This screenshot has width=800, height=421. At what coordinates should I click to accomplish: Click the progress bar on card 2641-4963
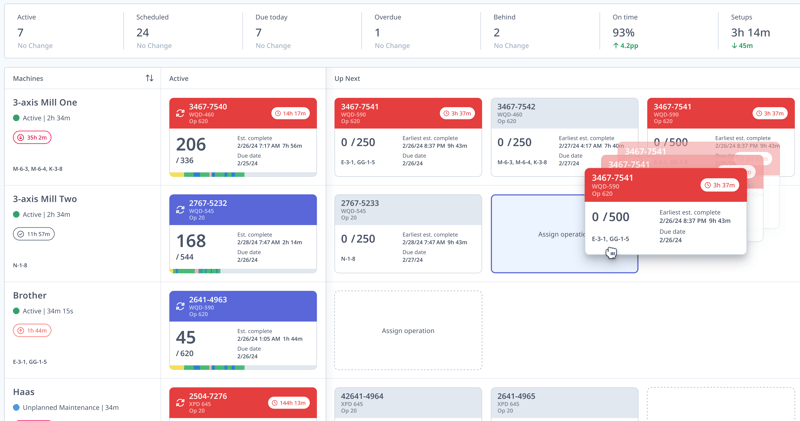click(x=243, y=367)
